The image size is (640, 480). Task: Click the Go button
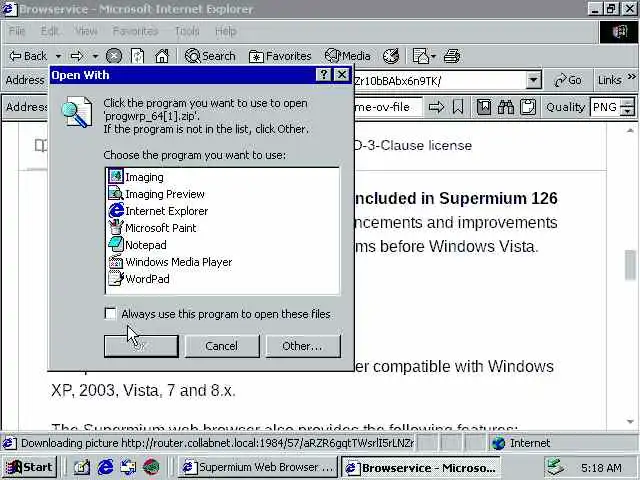568,80
